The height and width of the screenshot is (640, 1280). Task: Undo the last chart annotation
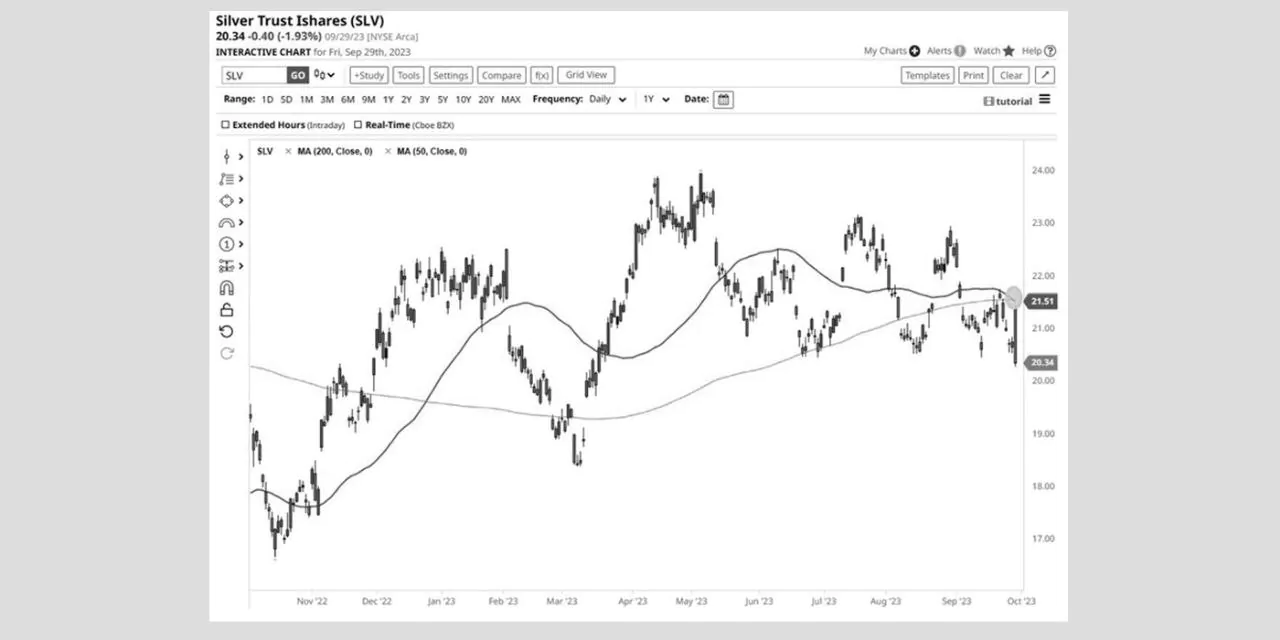(x=227, y=331)
